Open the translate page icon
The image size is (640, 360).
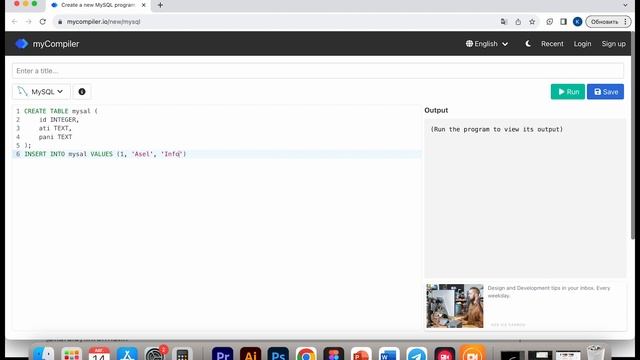coord(504,22)
